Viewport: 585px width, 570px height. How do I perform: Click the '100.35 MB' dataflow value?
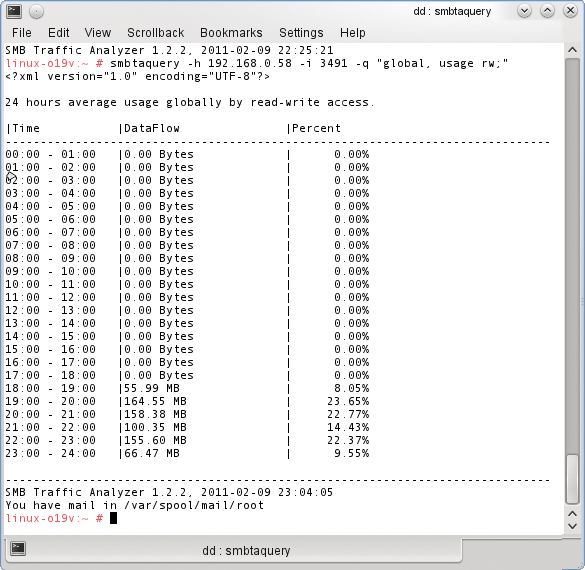155,428
